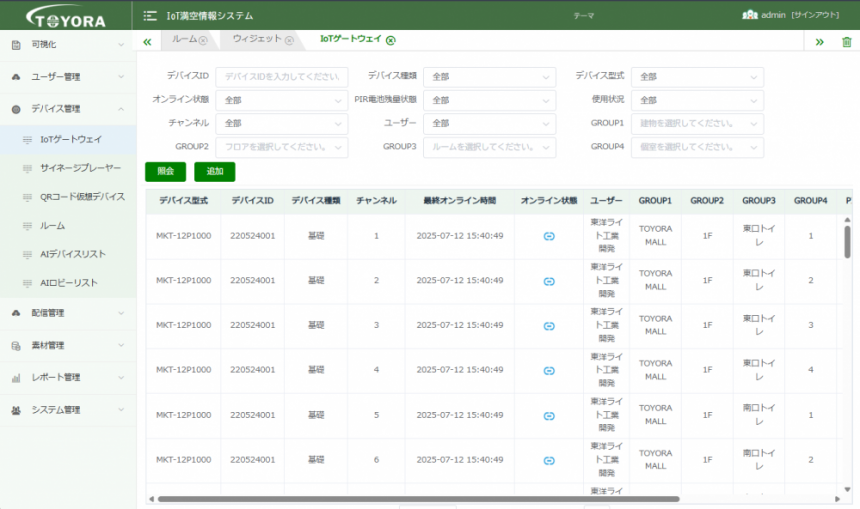Expand ユーザー管理 in the sidebar

(68, 77)
